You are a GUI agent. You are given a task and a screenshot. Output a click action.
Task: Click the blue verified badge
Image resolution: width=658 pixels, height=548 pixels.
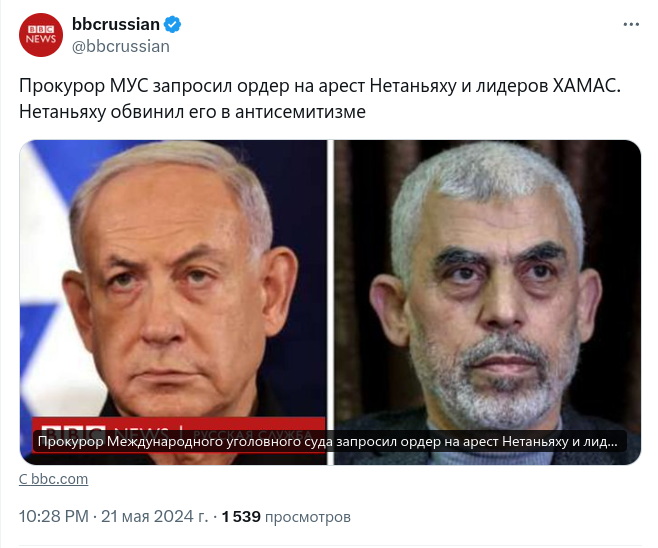point(172,24)
